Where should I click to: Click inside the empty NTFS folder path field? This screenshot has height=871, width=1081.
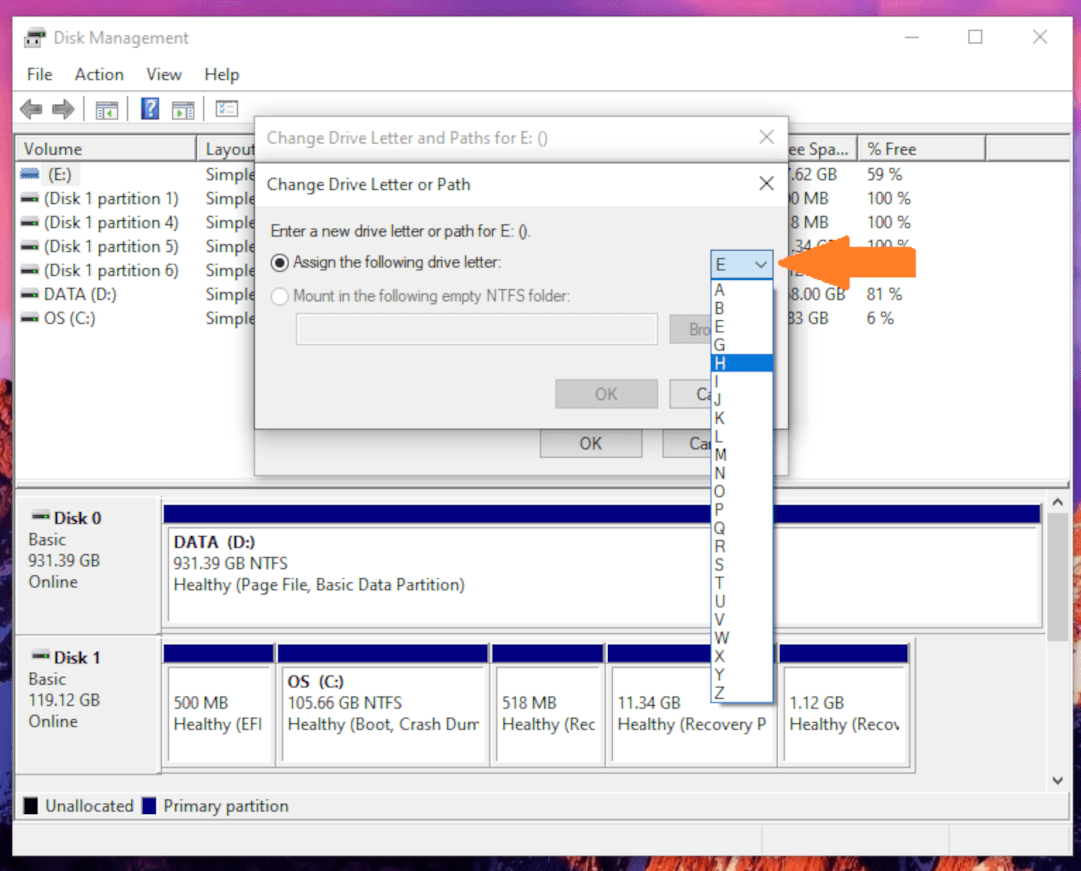475,329
